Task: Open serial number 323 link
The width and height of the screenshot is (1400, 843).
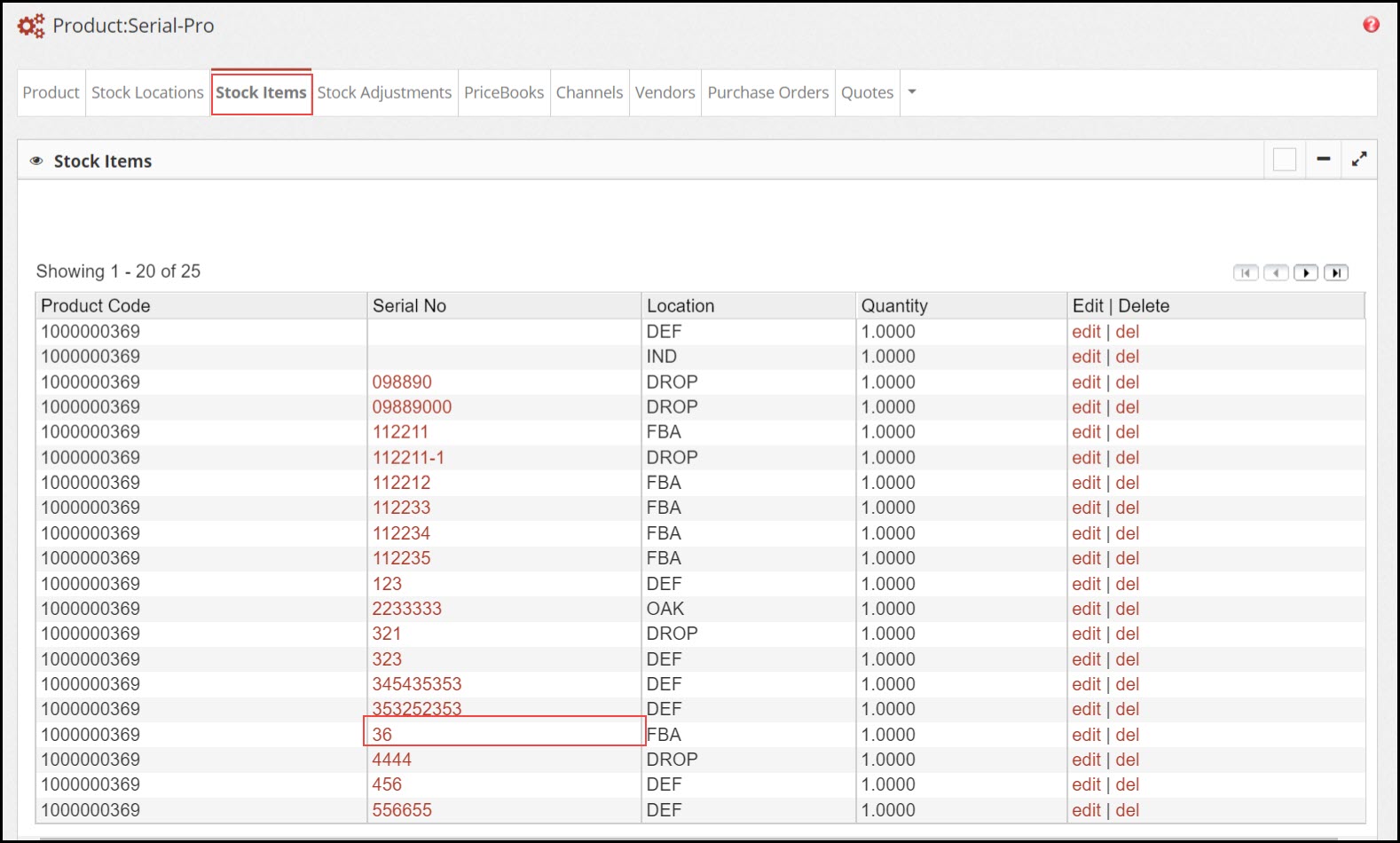Action: point(387,659)
